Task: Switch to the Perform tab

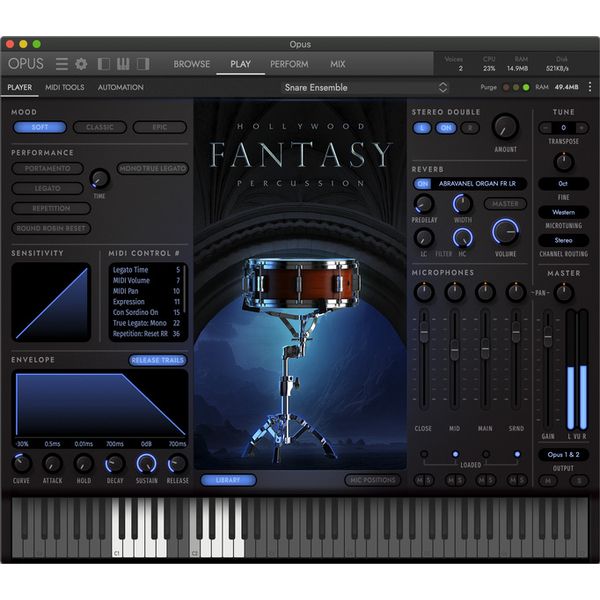Action: (289, 64)
